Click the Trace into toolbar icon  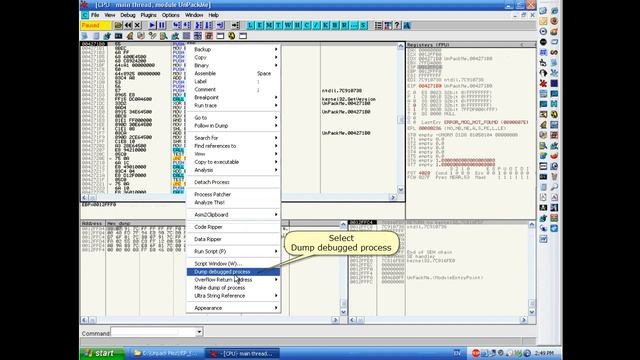click(x=199, y=25)
